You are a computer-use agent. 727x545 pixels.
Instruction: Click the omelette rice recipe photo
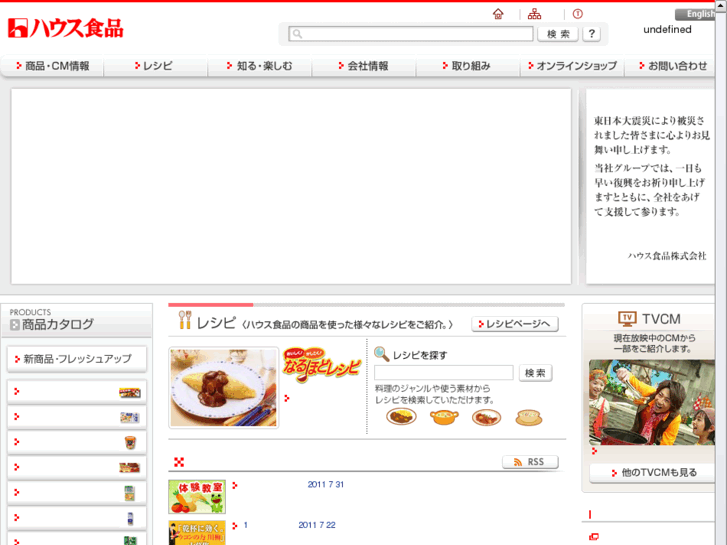click(223, 388)
